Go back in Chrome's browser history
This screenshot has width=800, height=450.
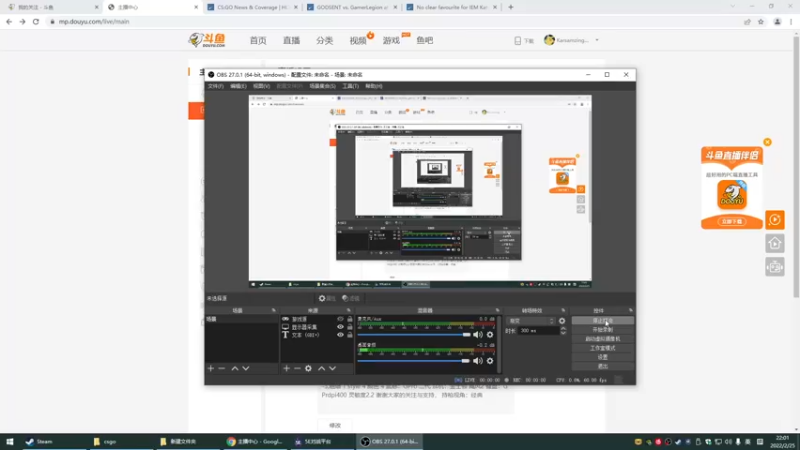coord(9,21)
